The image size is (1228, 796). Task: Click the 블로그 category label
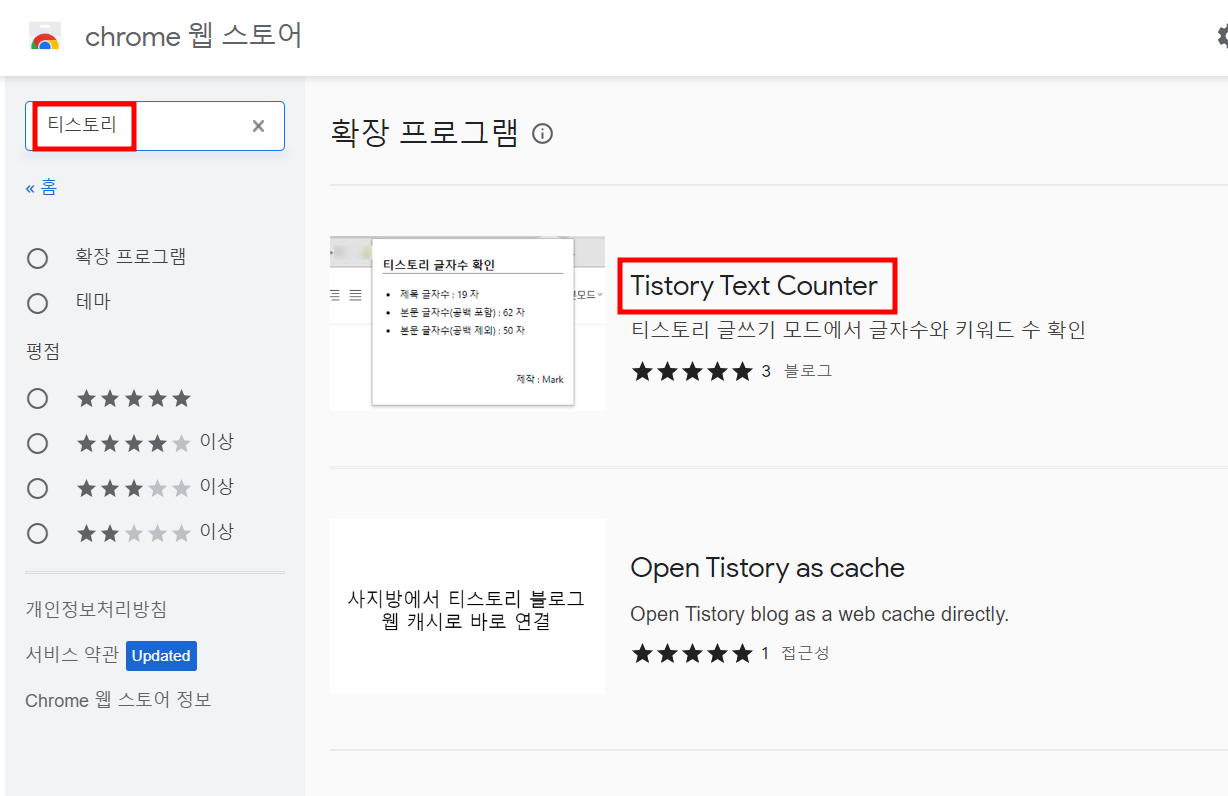point(808,371)
